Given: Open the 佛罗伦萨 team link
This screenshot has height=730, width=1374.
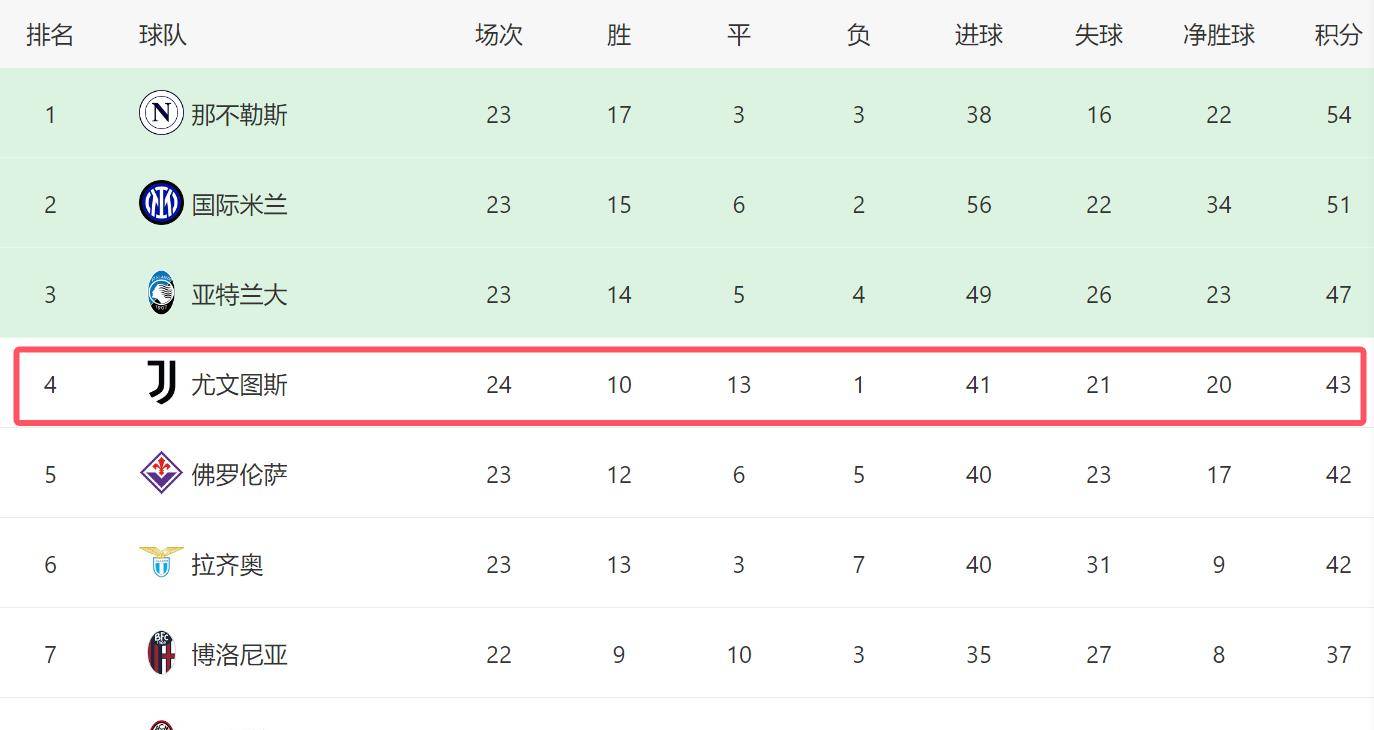Looking at the screenshot, I should click(239, 475).
